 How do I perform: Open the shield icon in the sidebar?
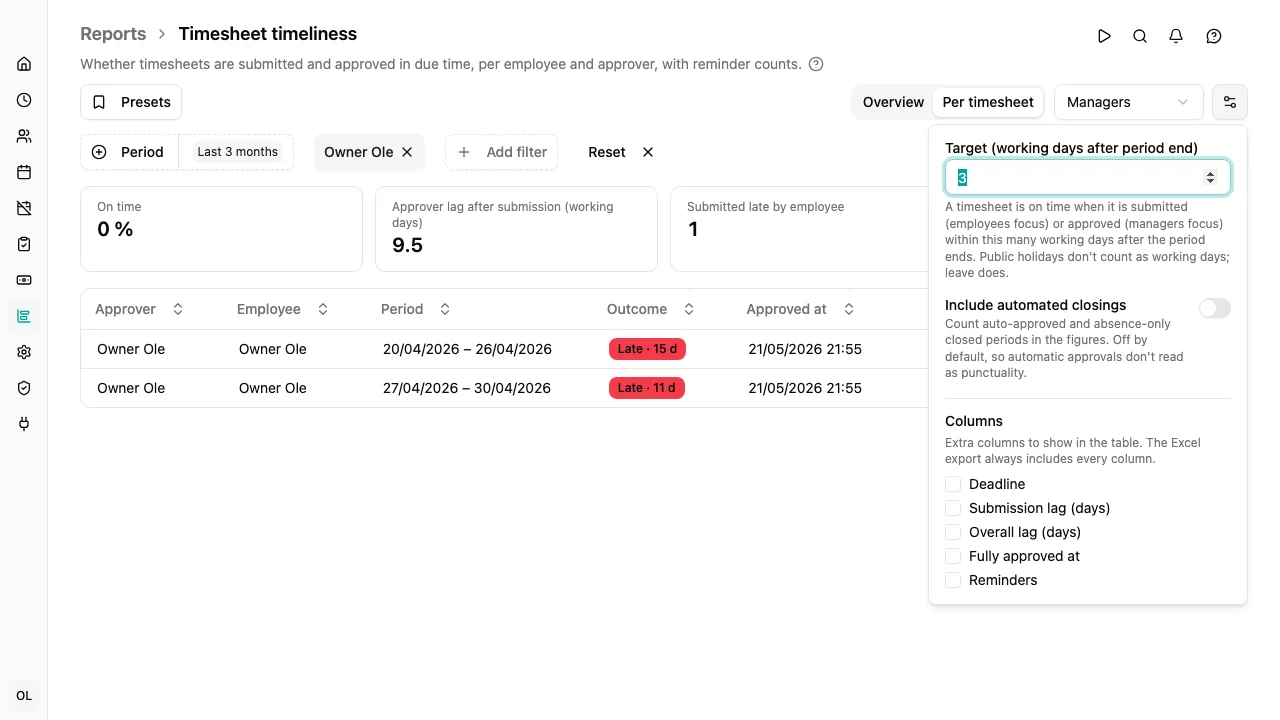click(x=24, y=388)
